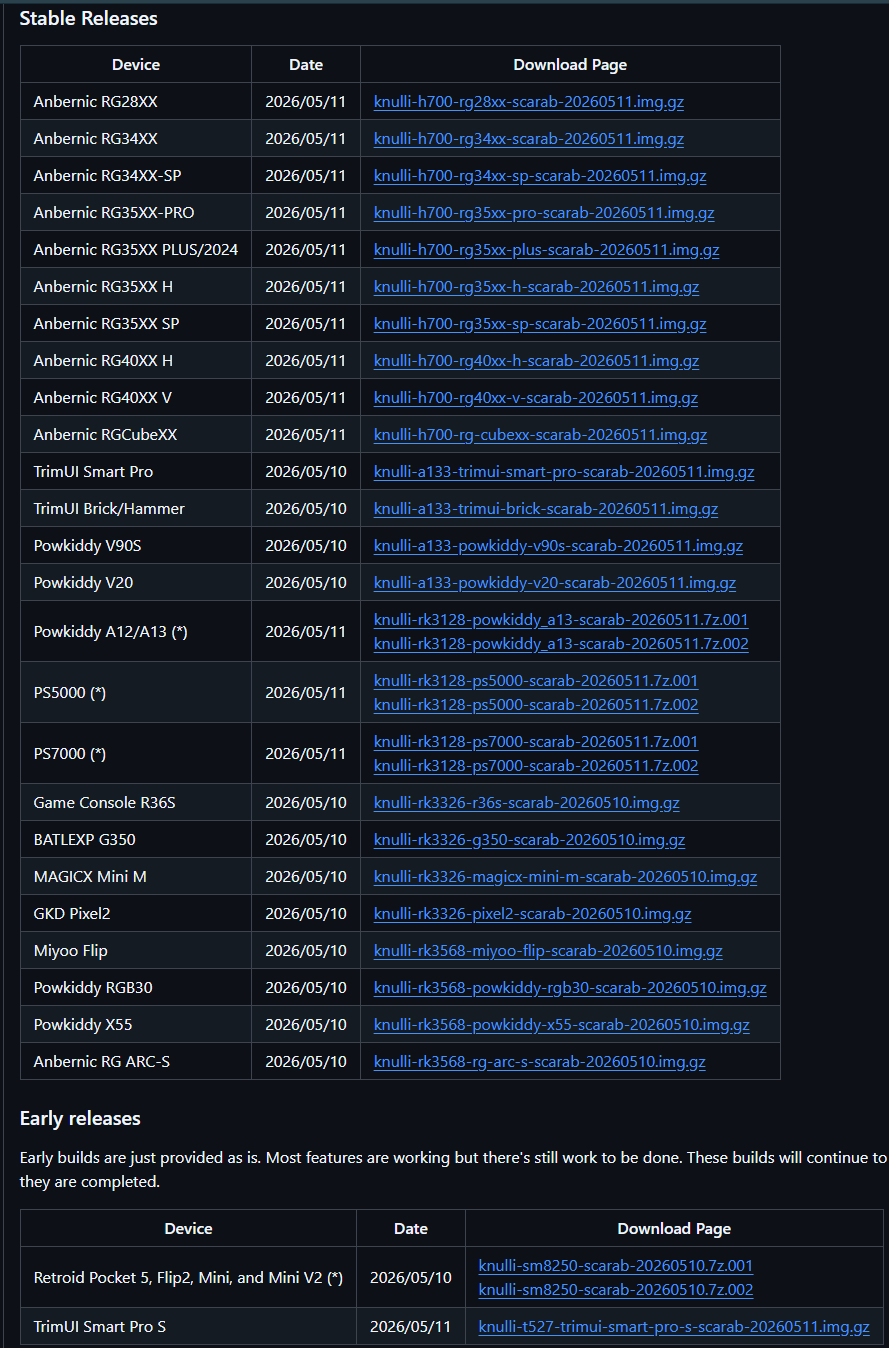Screen dimensions: 889x1348
Task: Download the trimui-smart-pro-scarab image
Action: click(x=564, y=471)
